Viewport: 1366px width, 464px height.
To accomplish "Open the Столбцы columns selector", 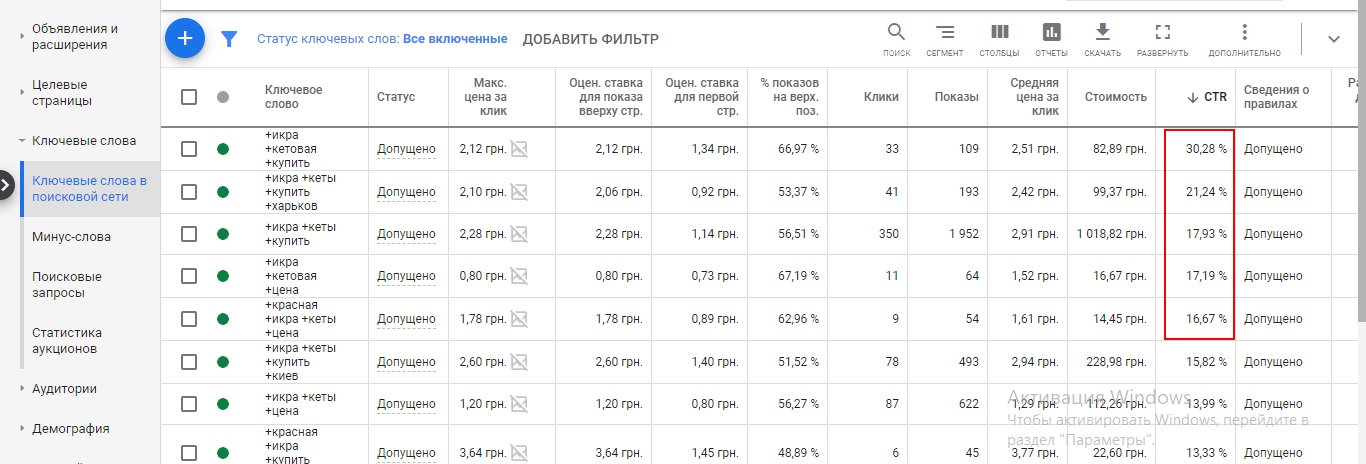I will pos(999,39).
